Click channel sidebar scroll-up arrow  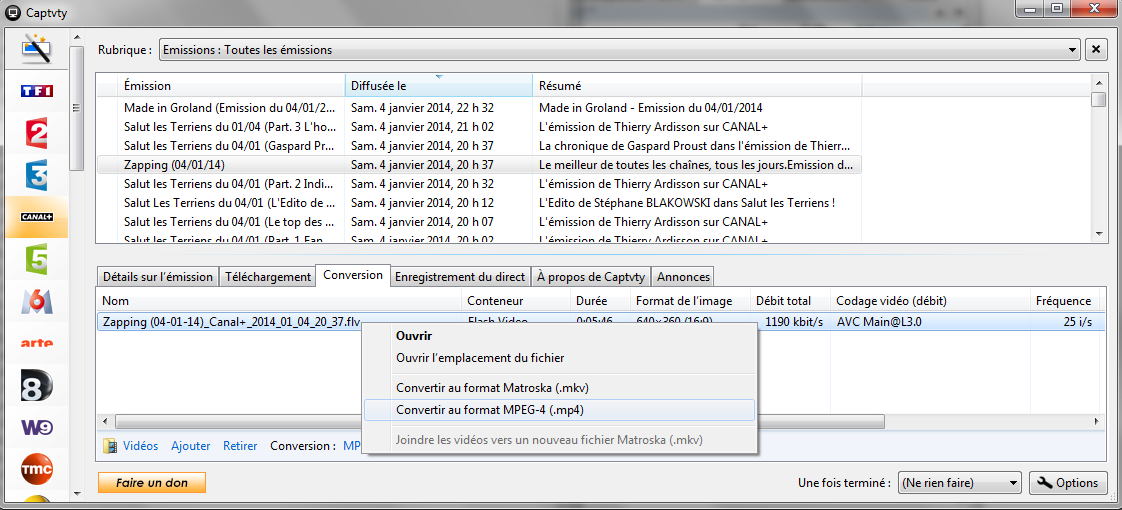pyautogui.click(x=77, y=36)
